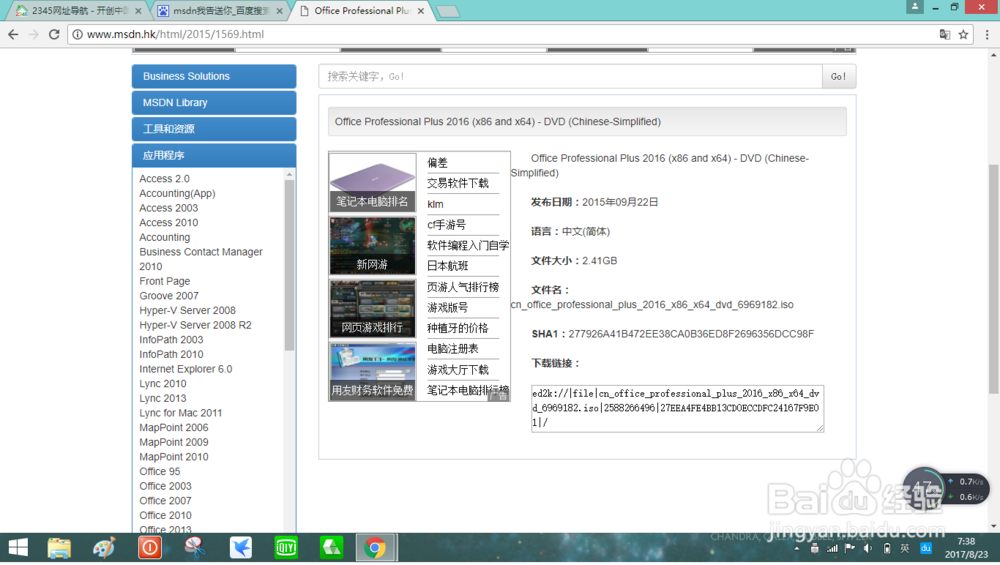Screen dimensions: 1000x565
Task: Expand the MSDN Library category
Action: tap(214, 103)
